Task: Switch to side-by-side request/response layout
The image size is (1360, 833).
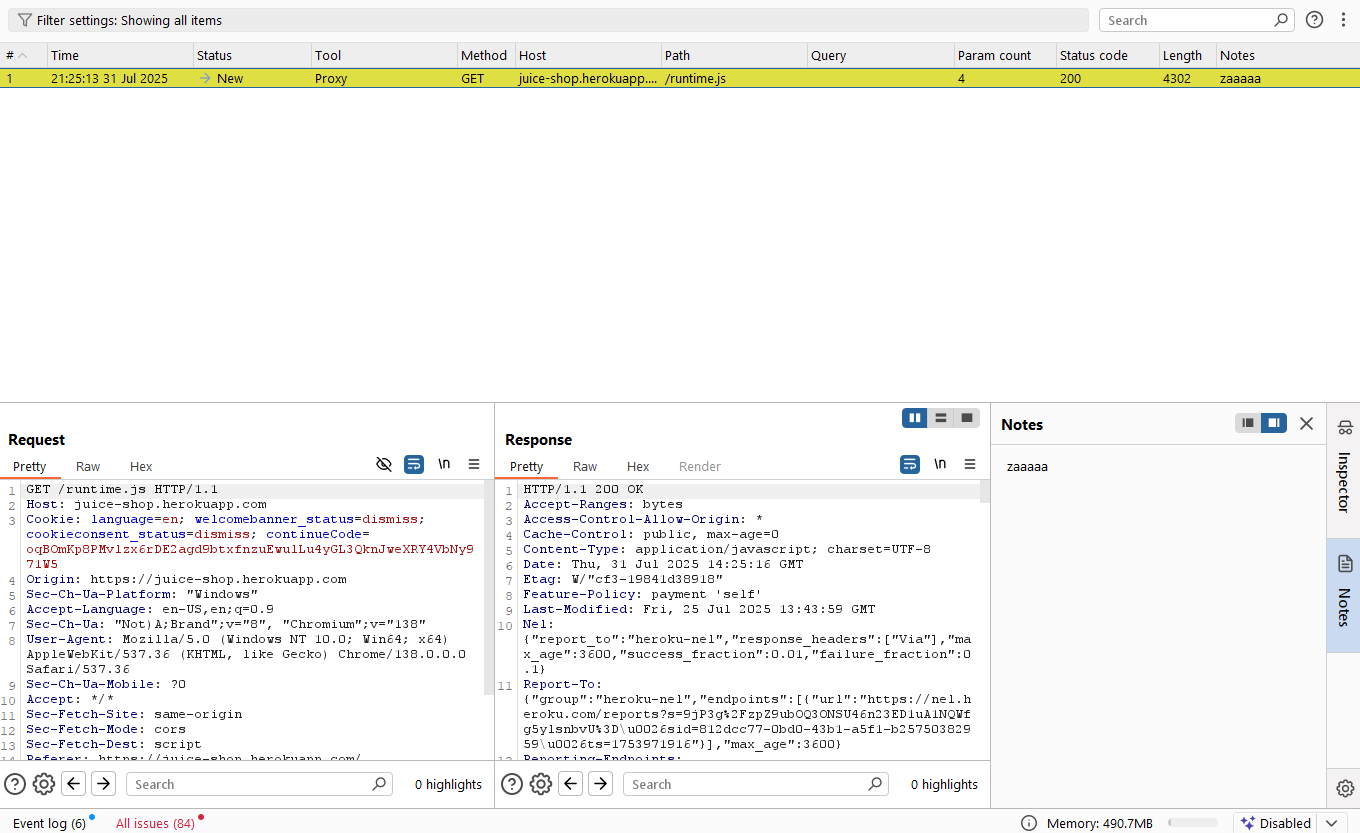Action: coord(914,418)
